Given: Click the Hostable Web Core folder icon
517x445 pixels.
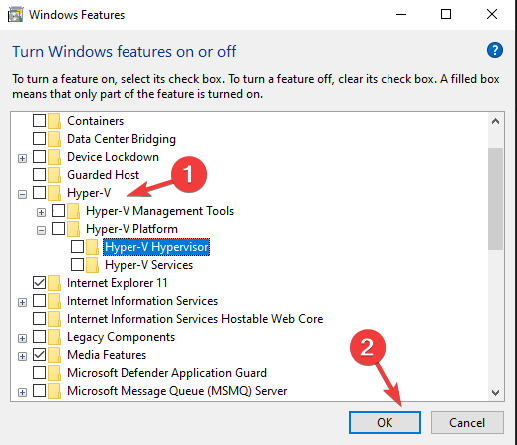Looking at the screenshot, I should click(x=54, y=319).
